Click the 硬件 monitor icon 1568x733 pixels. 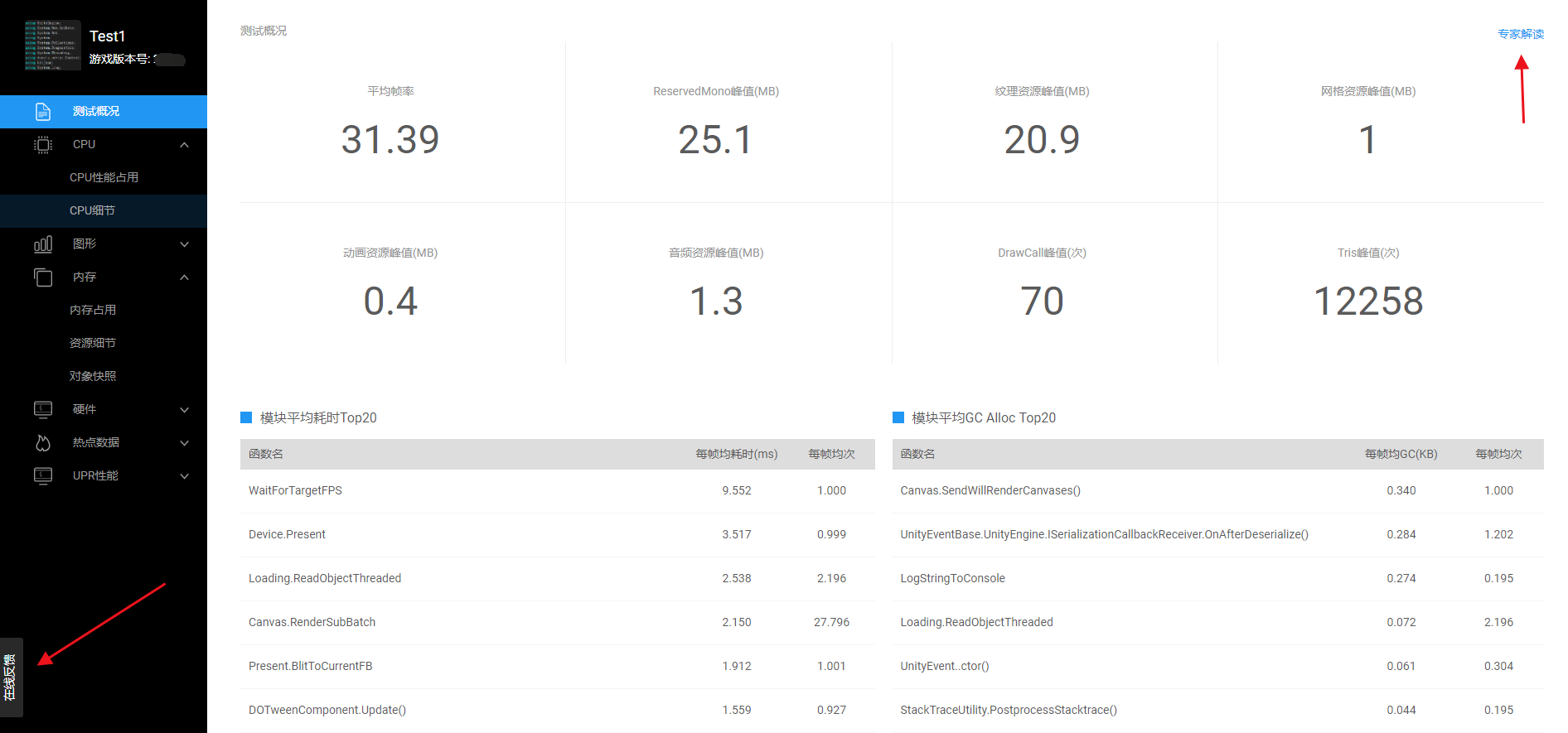43,409
